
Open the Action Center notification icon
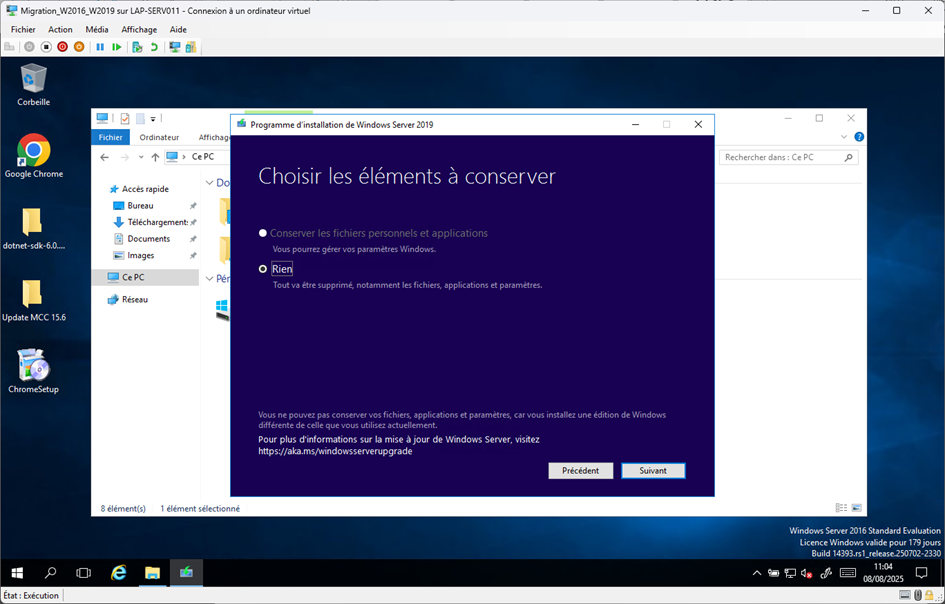[x=921, y=573]
